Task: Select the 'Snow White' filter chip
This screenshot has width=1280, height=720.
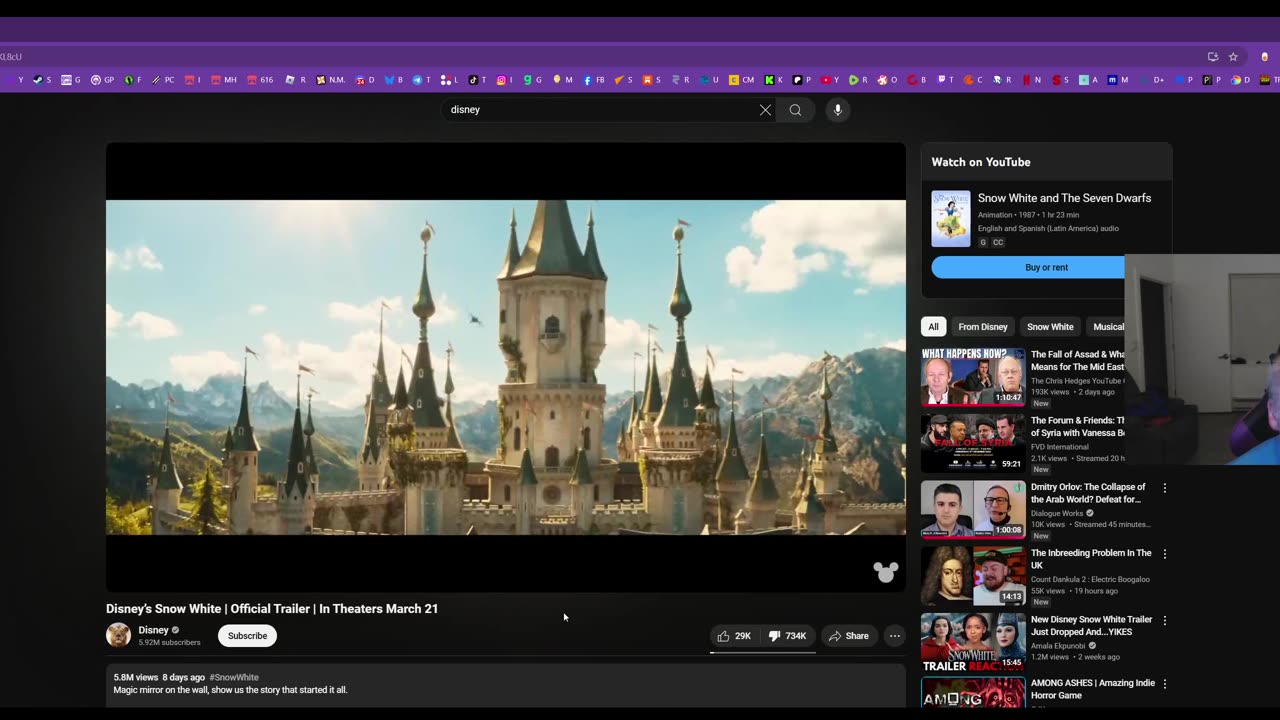Action: tap(1050, 327)
